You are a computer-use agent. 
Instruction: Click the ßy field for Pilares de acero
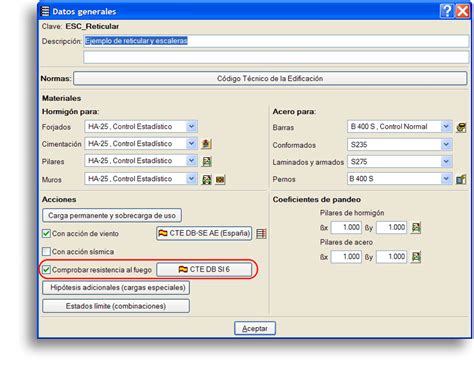[392, 257]
